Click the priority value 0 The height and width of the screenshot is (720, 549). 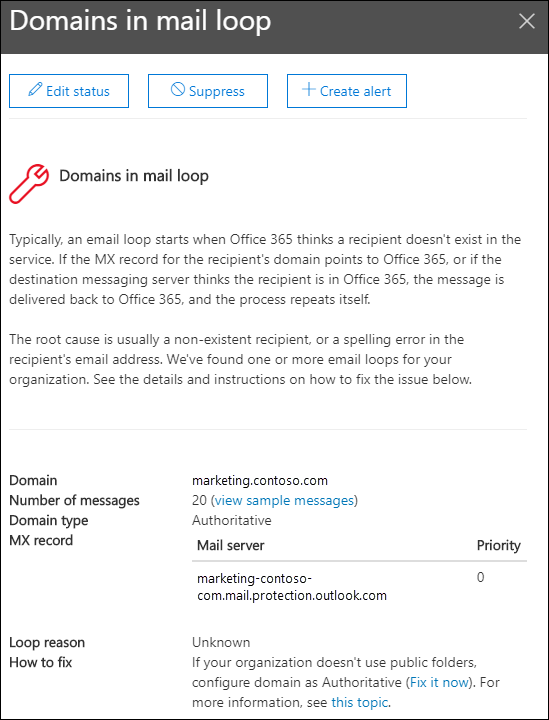(x=480, y=577)
